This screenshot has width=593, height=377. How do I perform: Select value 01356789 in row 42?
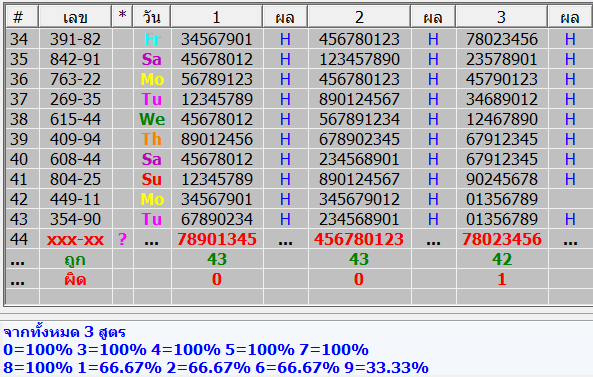click(501, 199)
